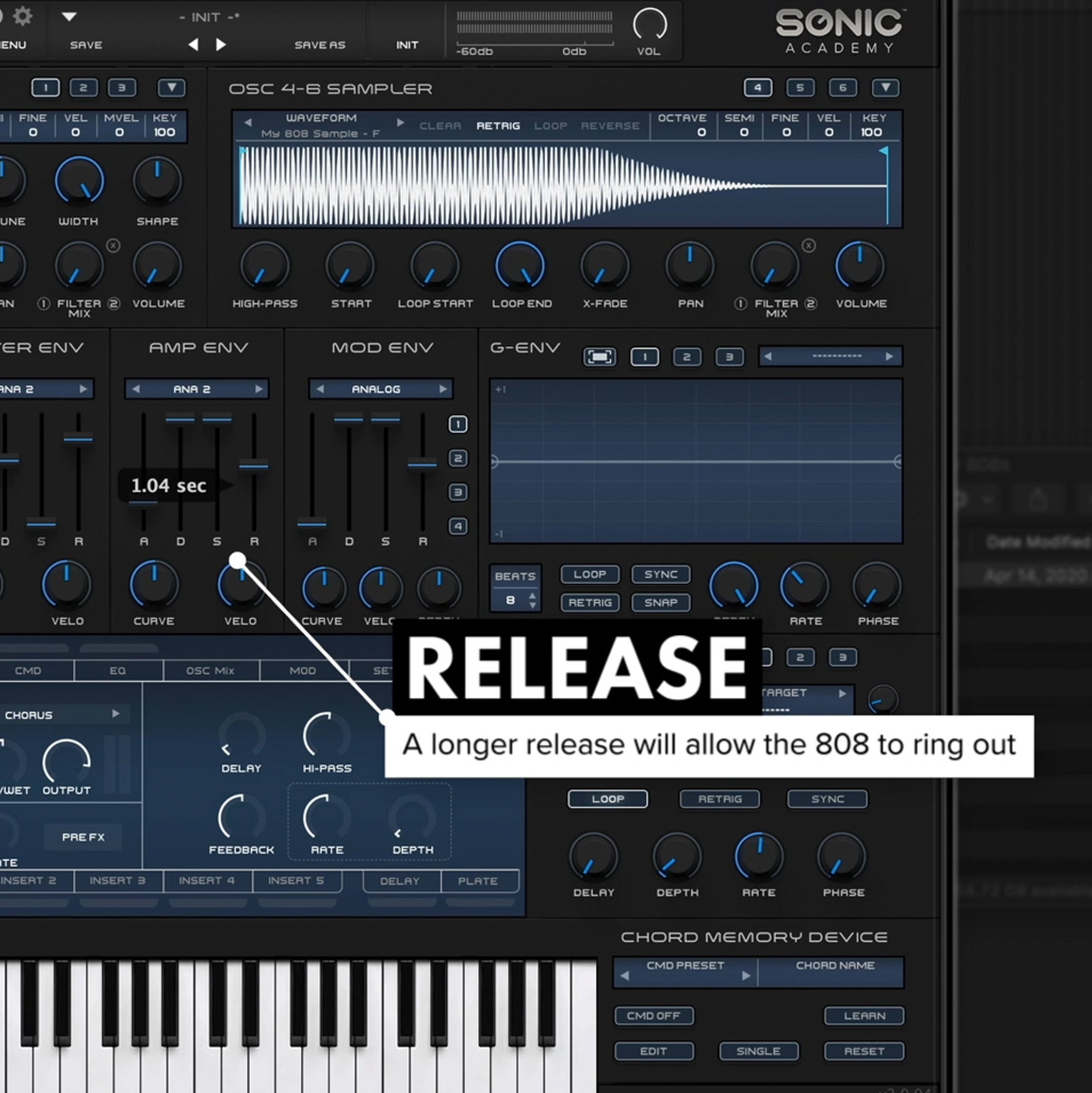1092x1093 pixels.
Task: Click the SAVE AS button
Action: 319,45
